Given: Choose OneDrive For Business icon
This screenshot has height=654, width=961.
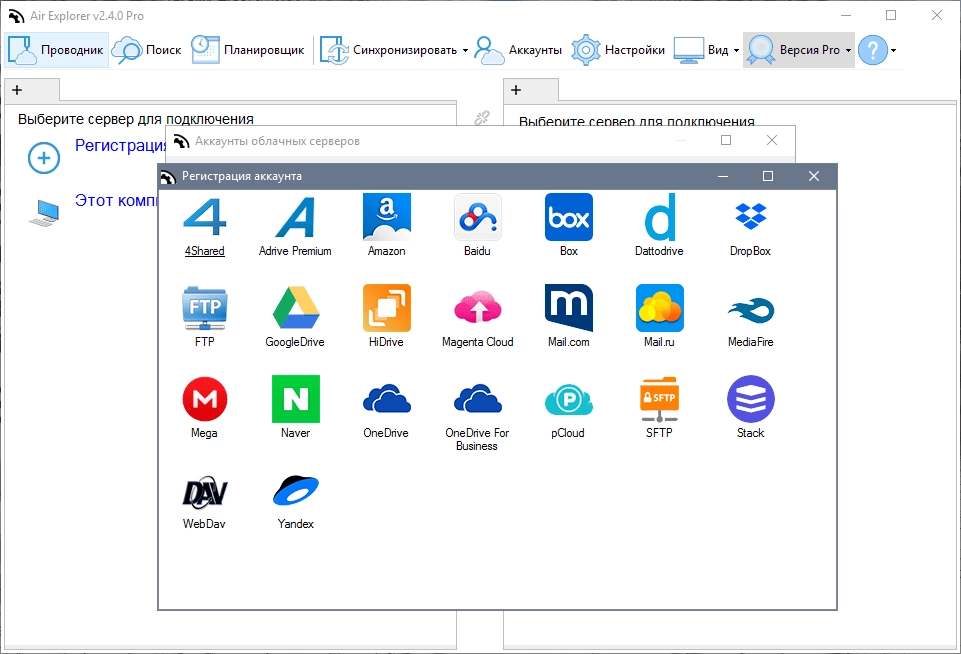Looking at the screenshot, I should [477, 399].
